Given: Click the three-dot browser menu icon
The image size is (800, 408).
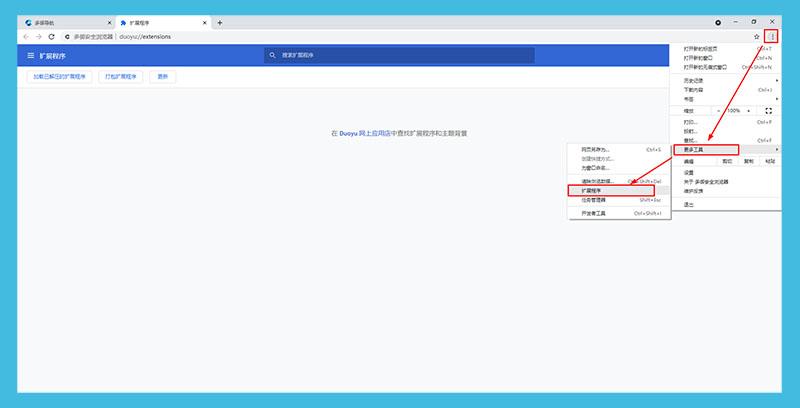Looking at the screenshot, I should [772, 36].
